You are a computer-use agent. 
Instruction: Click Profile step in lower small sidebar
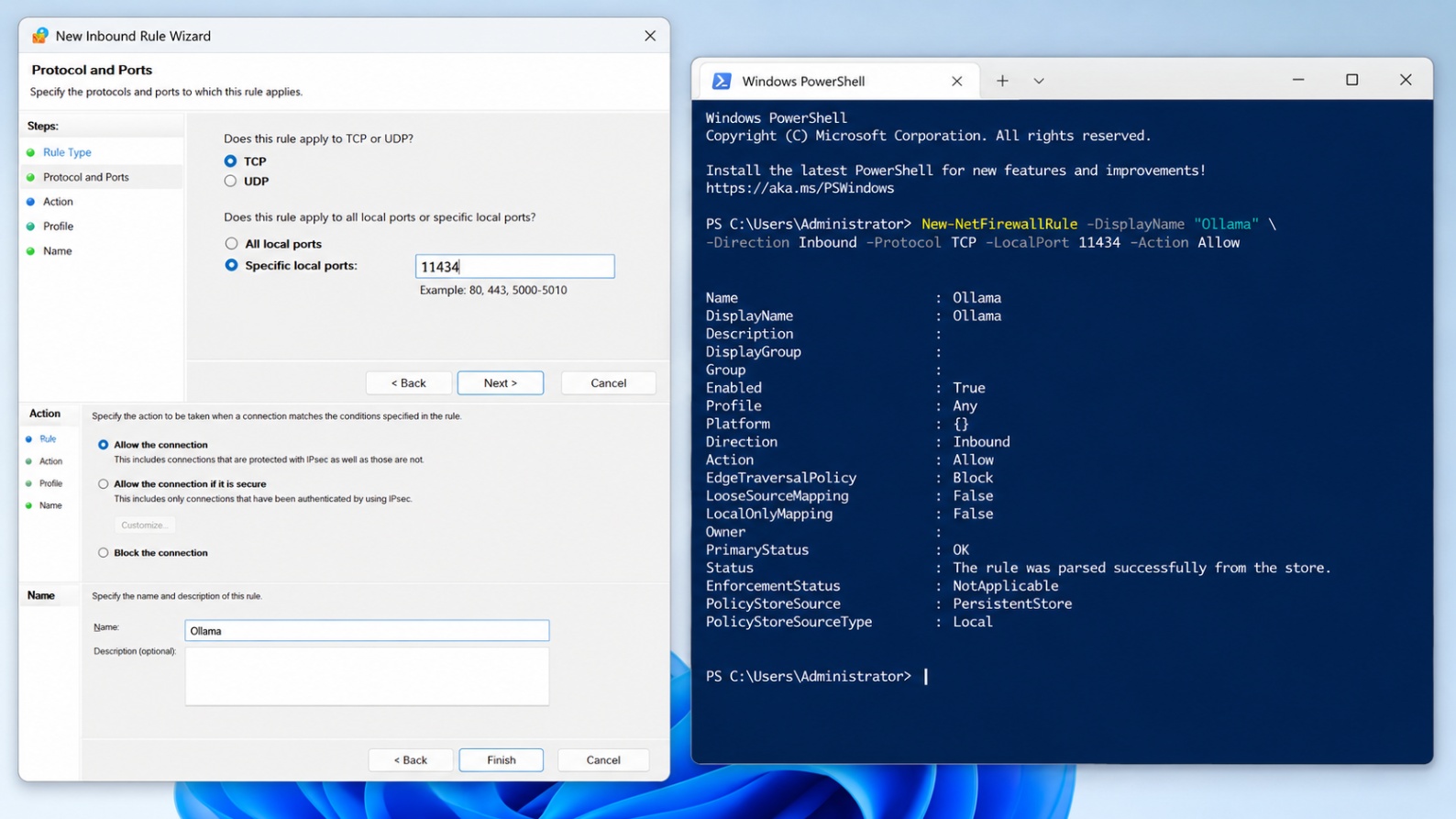point(50,483)
